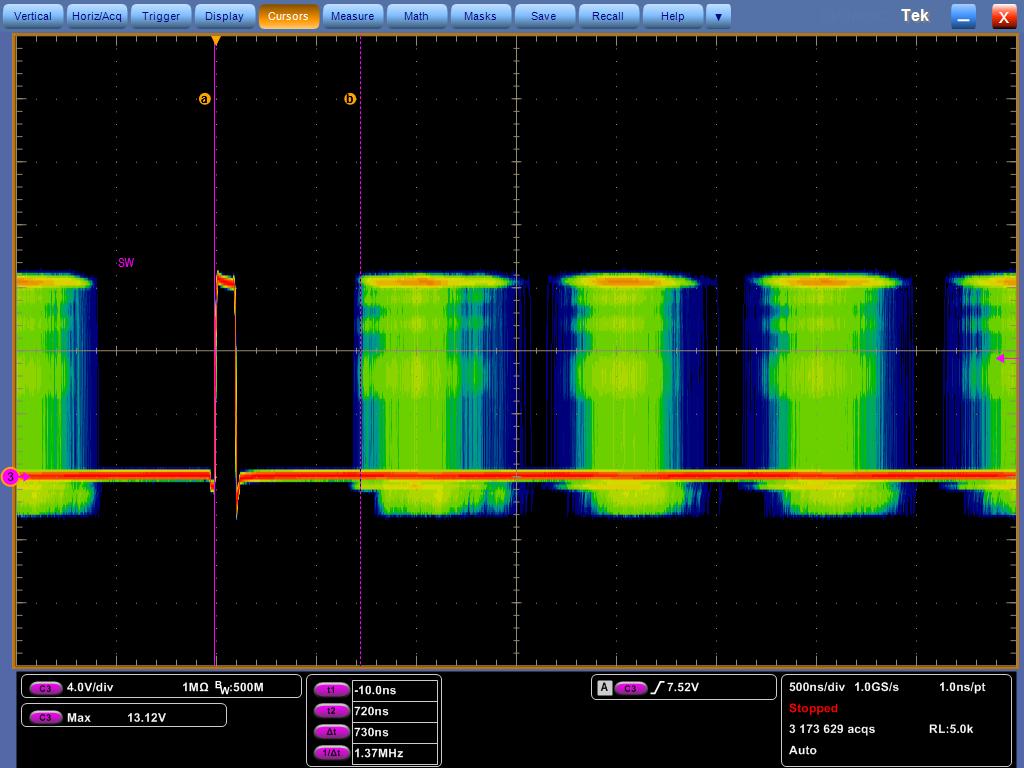1024x768 pixels.
Task: Open the Math menu
Action: point(416,16)
